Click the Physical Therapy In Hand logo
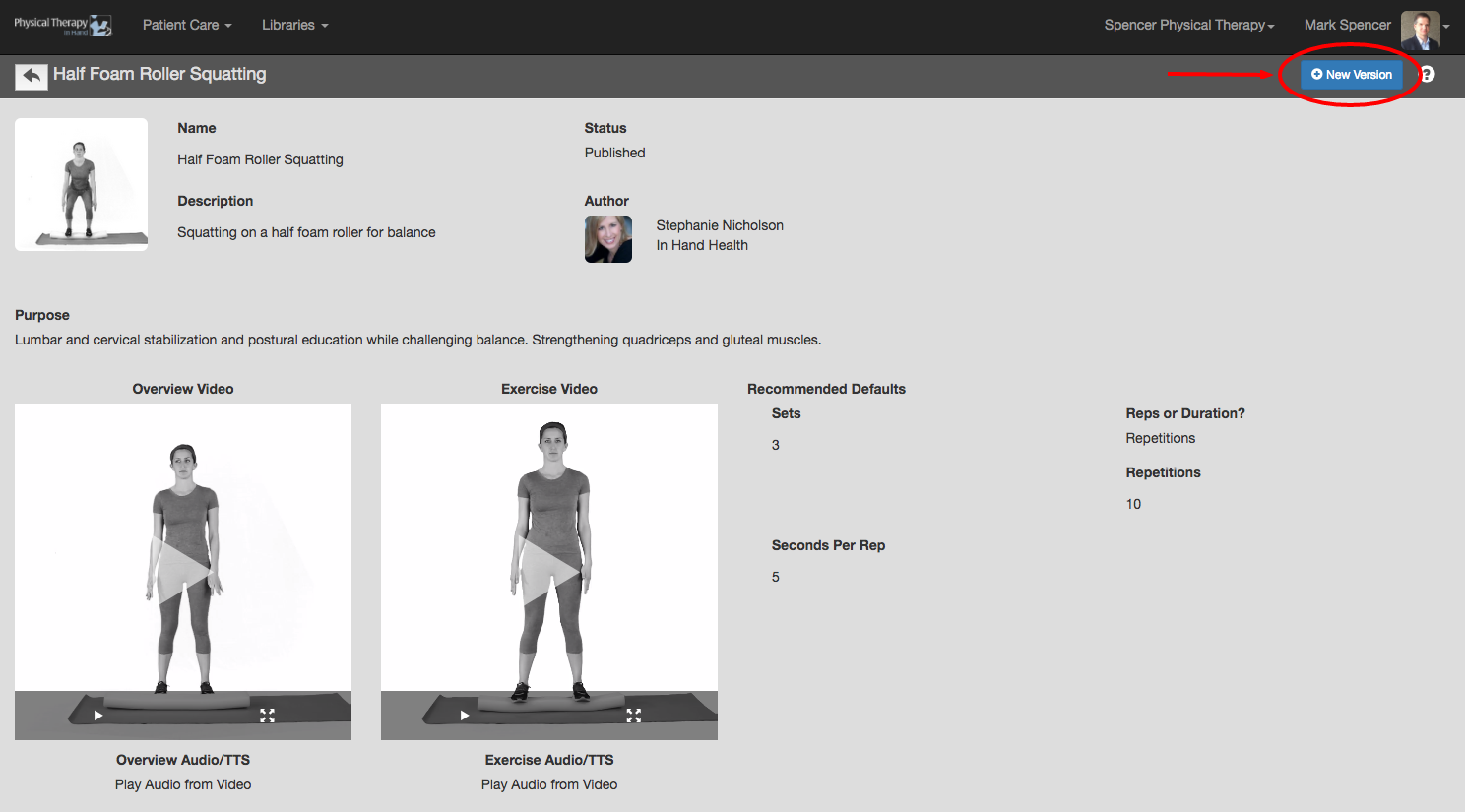The height and width of the screenshot is (812, 1465). [62, 26]
